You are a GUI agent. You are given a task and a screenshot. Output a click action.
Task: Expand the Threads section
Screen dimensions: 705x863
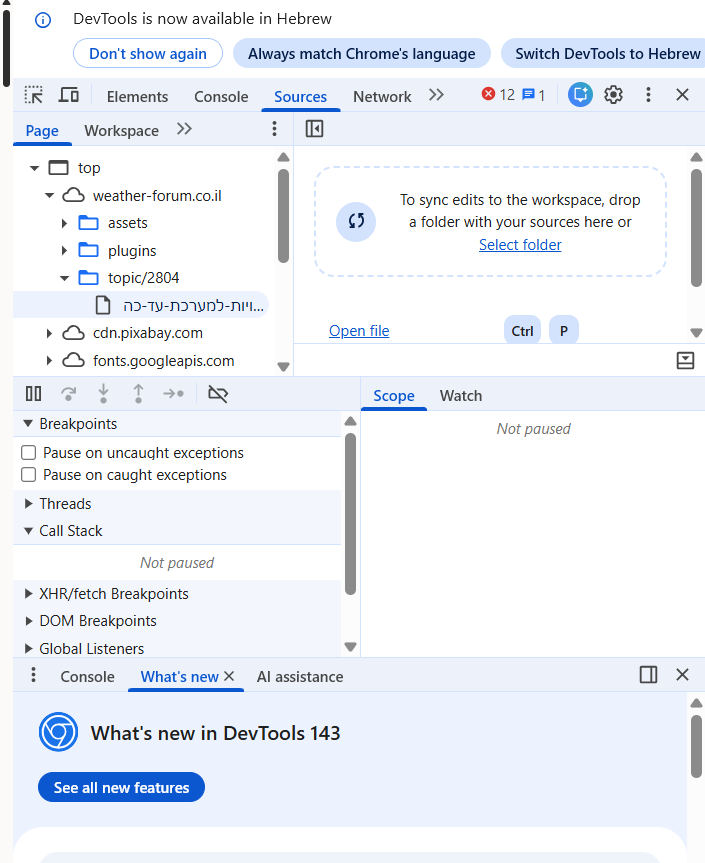point(29,504)
